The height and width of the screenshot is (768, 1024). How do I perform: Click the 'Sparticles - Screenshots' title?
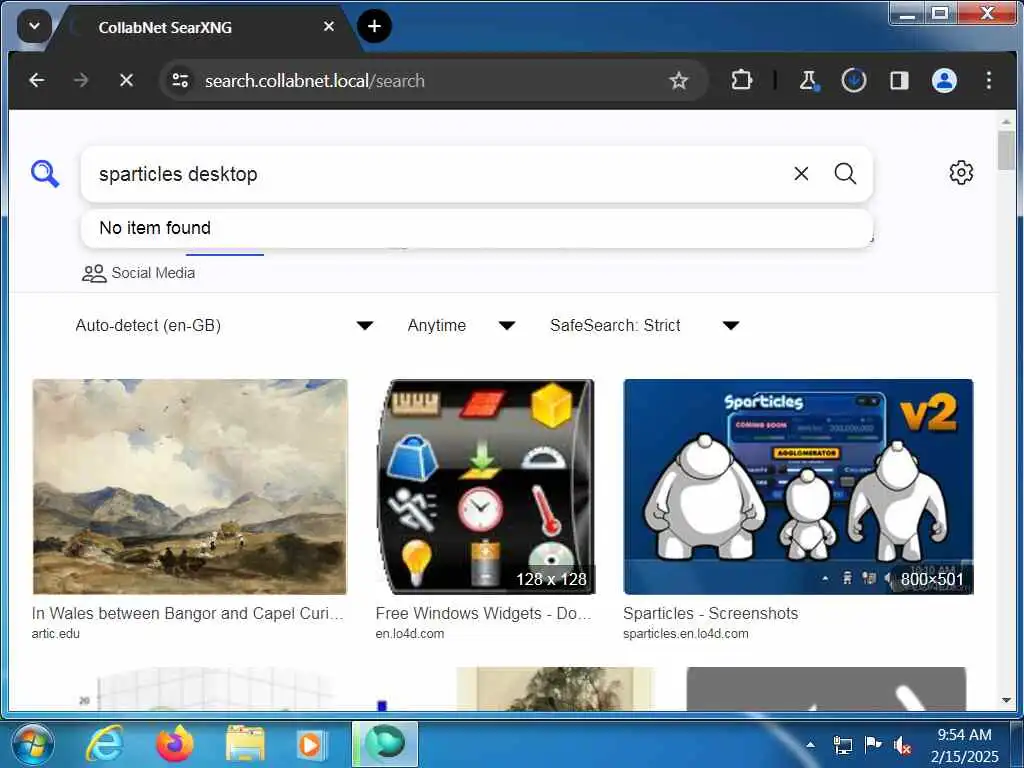pos(711,613)
